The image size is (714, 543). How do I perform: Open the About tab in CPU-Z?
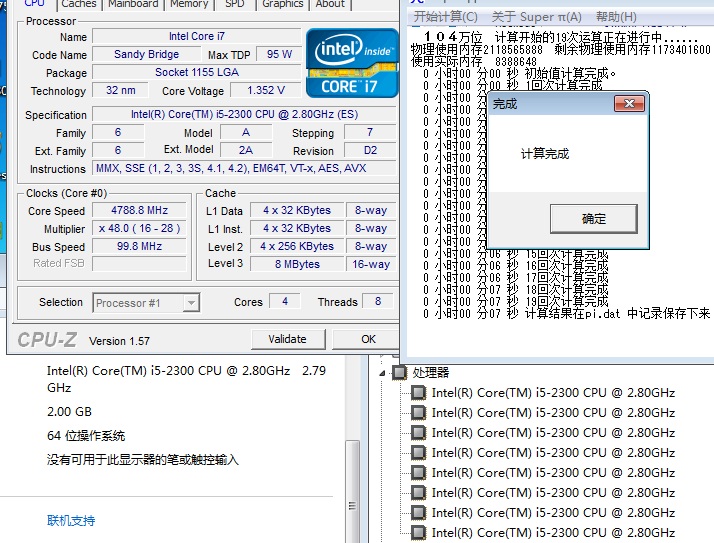tap(330, 5)
